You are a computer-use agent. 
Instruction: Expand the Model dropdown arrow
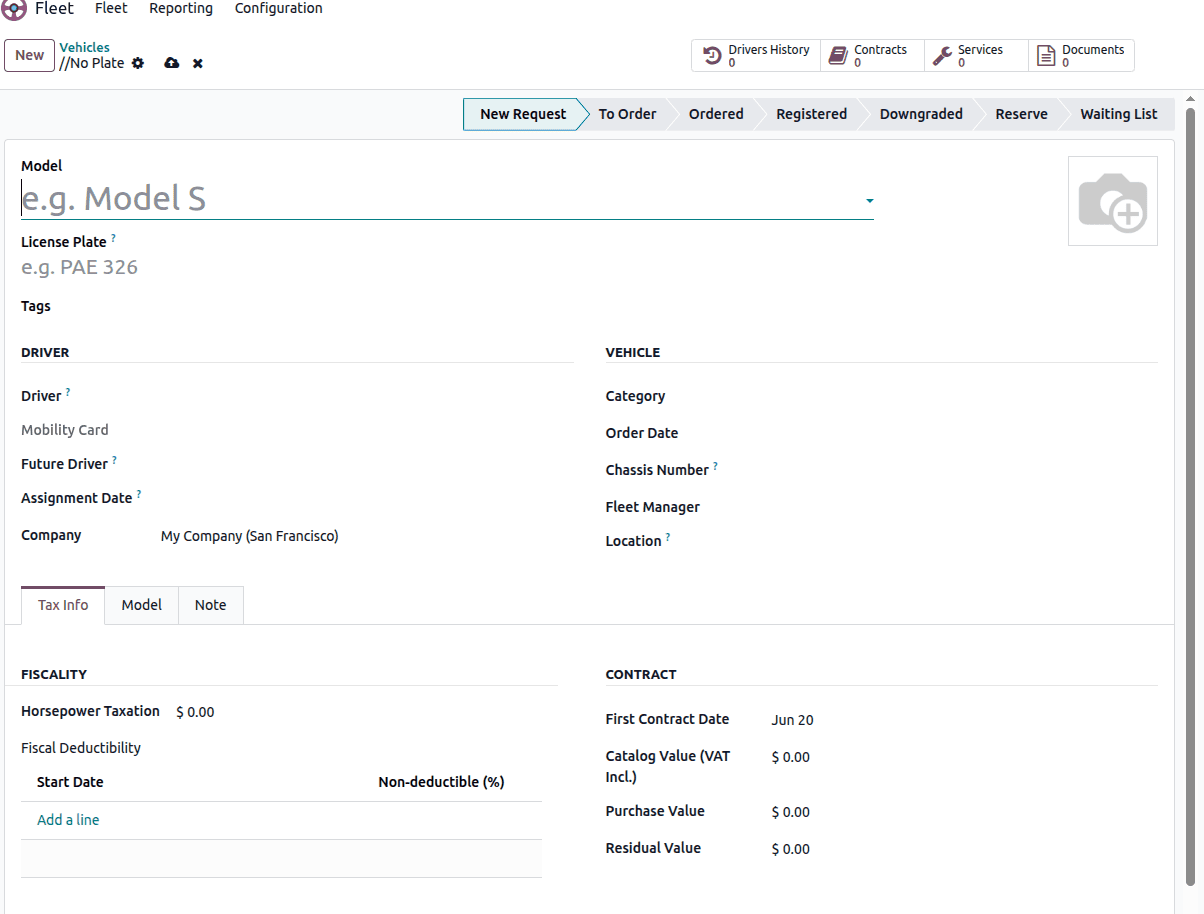tap(869, 201)
